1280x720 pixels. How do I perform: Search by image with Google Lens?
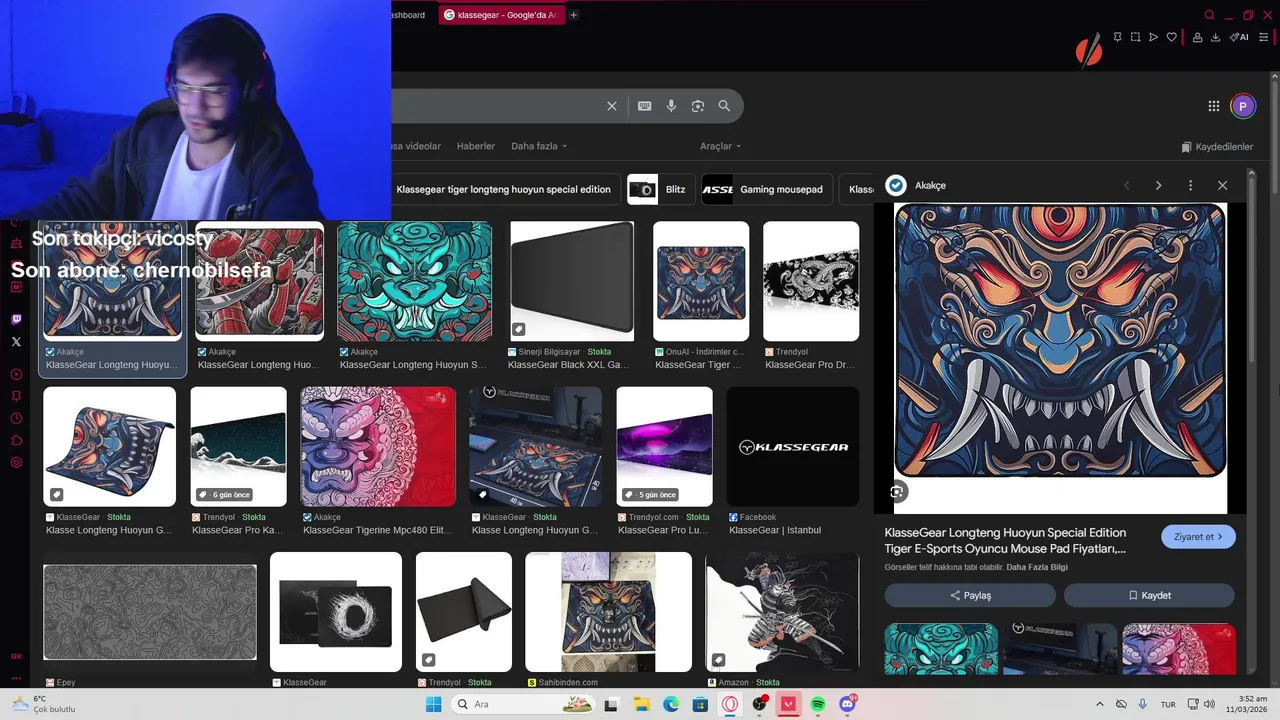[x=698, y=106]
